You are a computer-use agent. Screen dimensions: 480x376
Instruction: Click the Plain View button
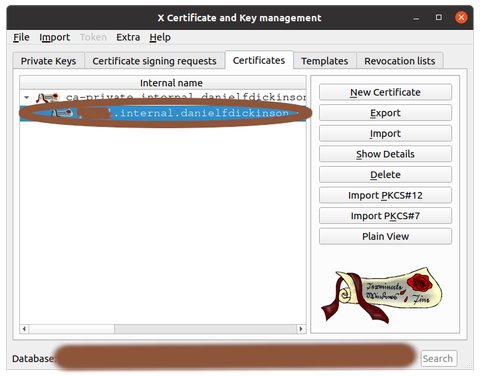pyautogui.click(x=385, y=236)
